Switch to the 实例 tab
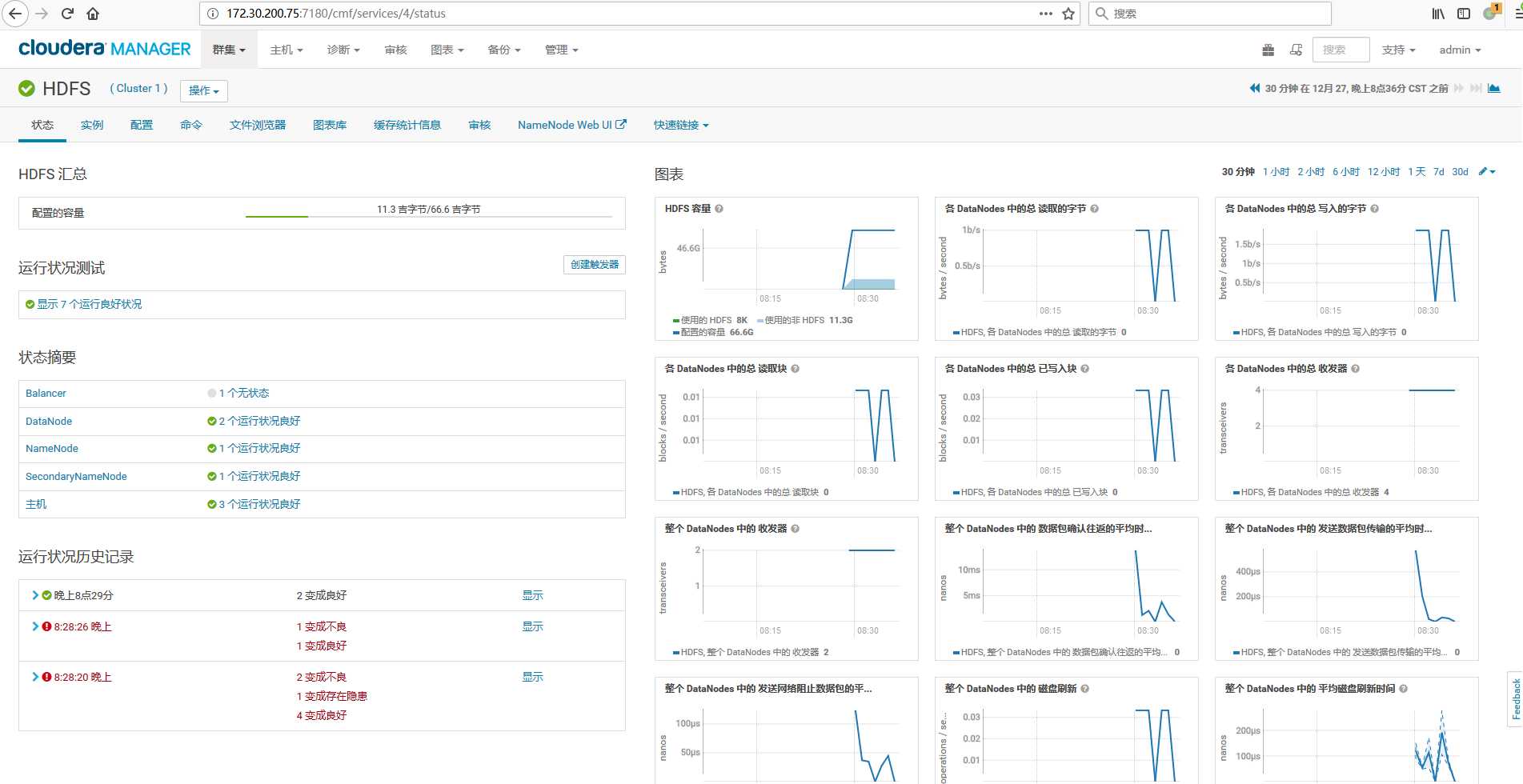This screenshot has height=784, width=1523. point(92,125)
